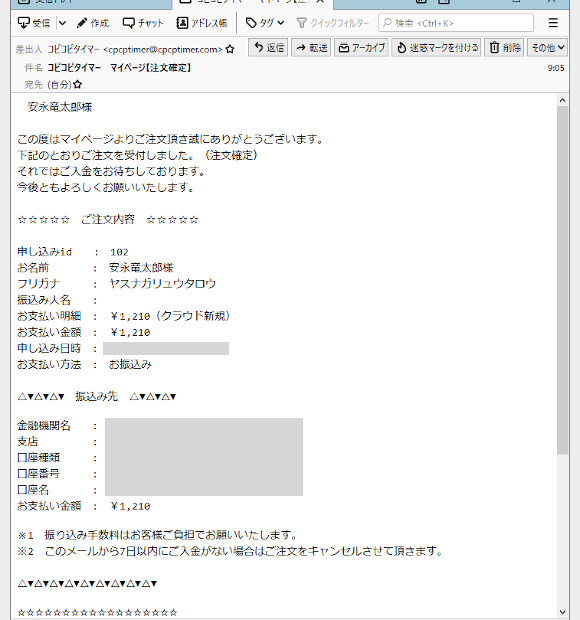The width and height of the screenshot is (580, 620).
Task: Toggle the クイックフィルター quick filter
Action: click(x=333, y=23)
